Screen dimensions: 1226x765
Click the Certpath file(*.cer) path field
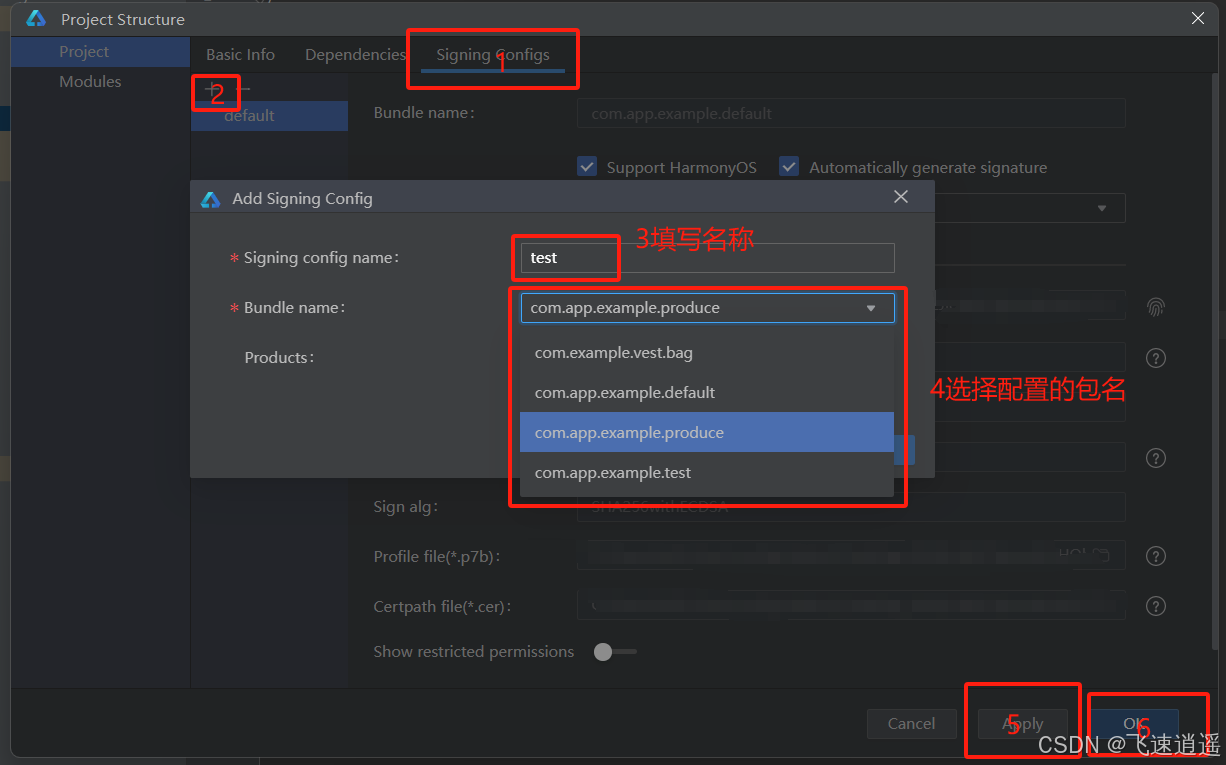click(851, 606)
